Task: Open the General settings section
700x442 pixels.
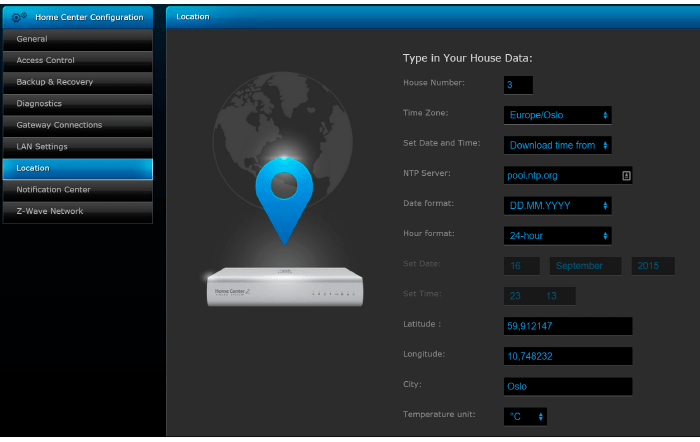Action: coord(77,38)
